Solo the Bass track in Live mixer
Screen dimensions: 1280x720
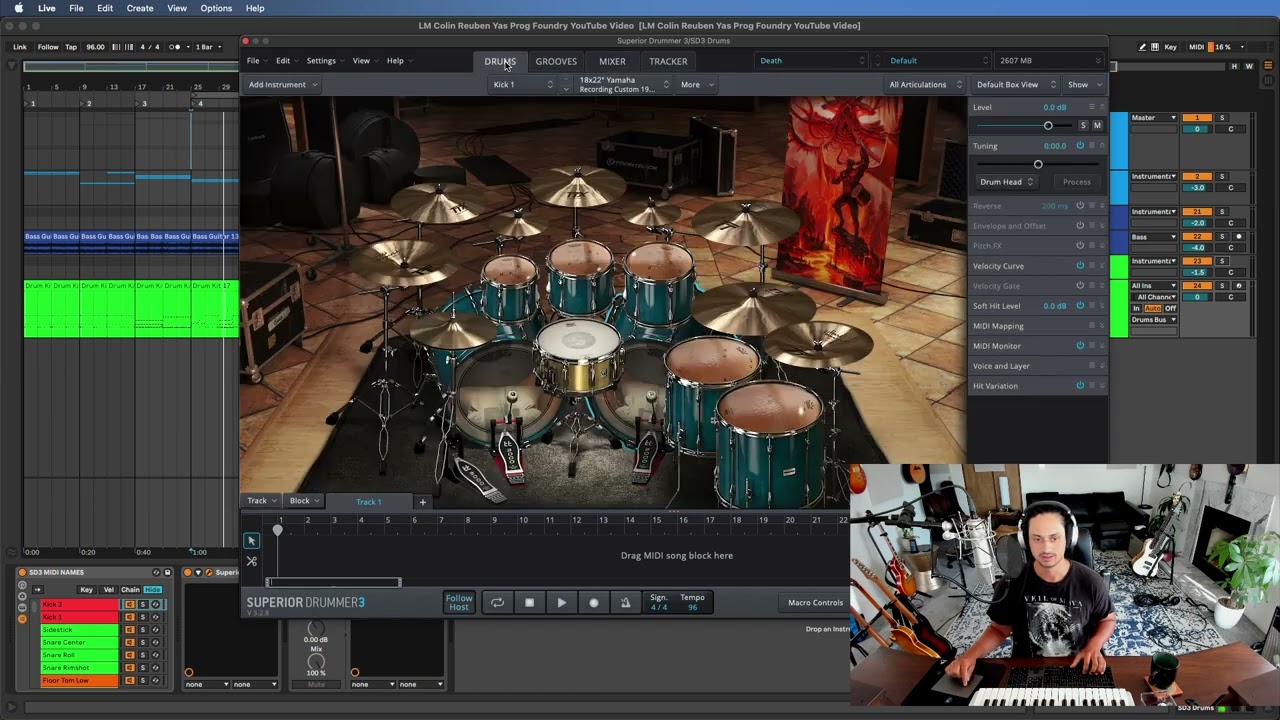tap(1221, 237)
